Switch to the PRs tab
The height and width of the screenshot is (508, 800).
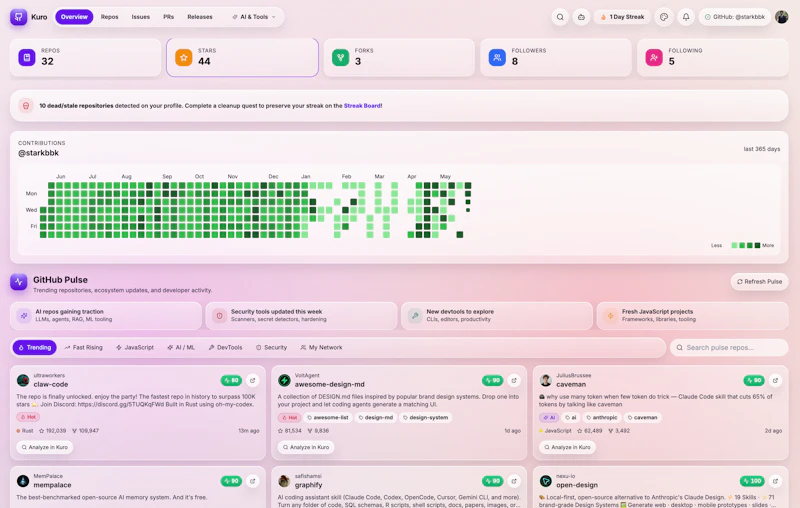click(x=168, y=17)
